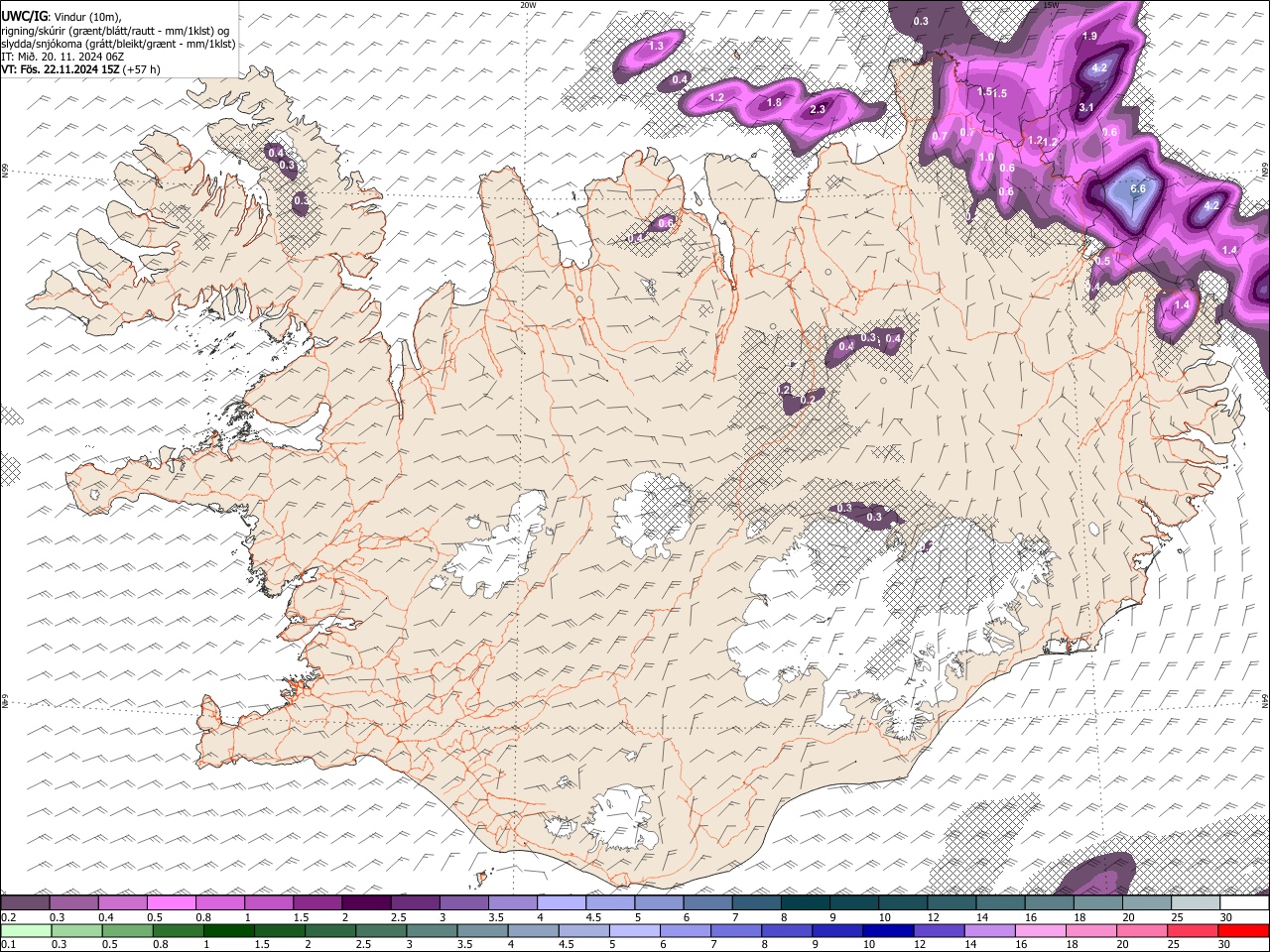Click the 'slydda/snjókoma' legend description line
Image resolution: width=1270 pixels, height=952 pixels.
(118, 44)
